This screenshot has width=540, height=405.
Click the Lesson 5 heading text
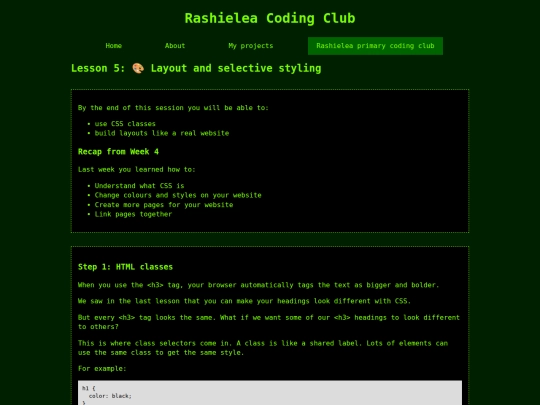click(196, 68)
